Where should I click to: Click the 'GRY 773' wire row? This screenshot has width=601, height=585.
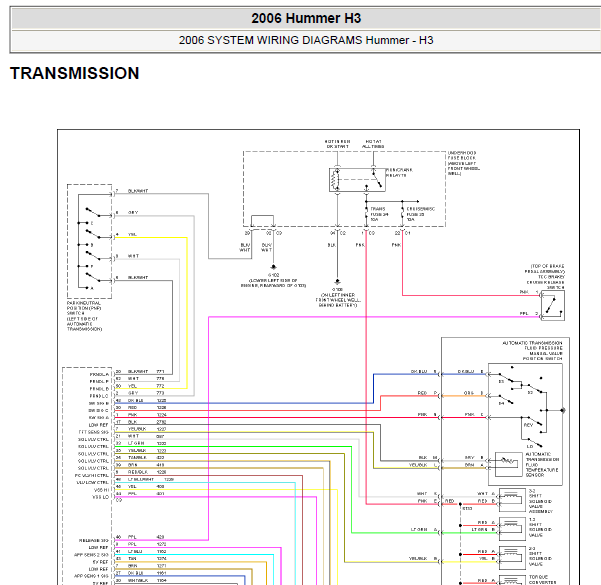pyautogui.click(x=140, y=393)
